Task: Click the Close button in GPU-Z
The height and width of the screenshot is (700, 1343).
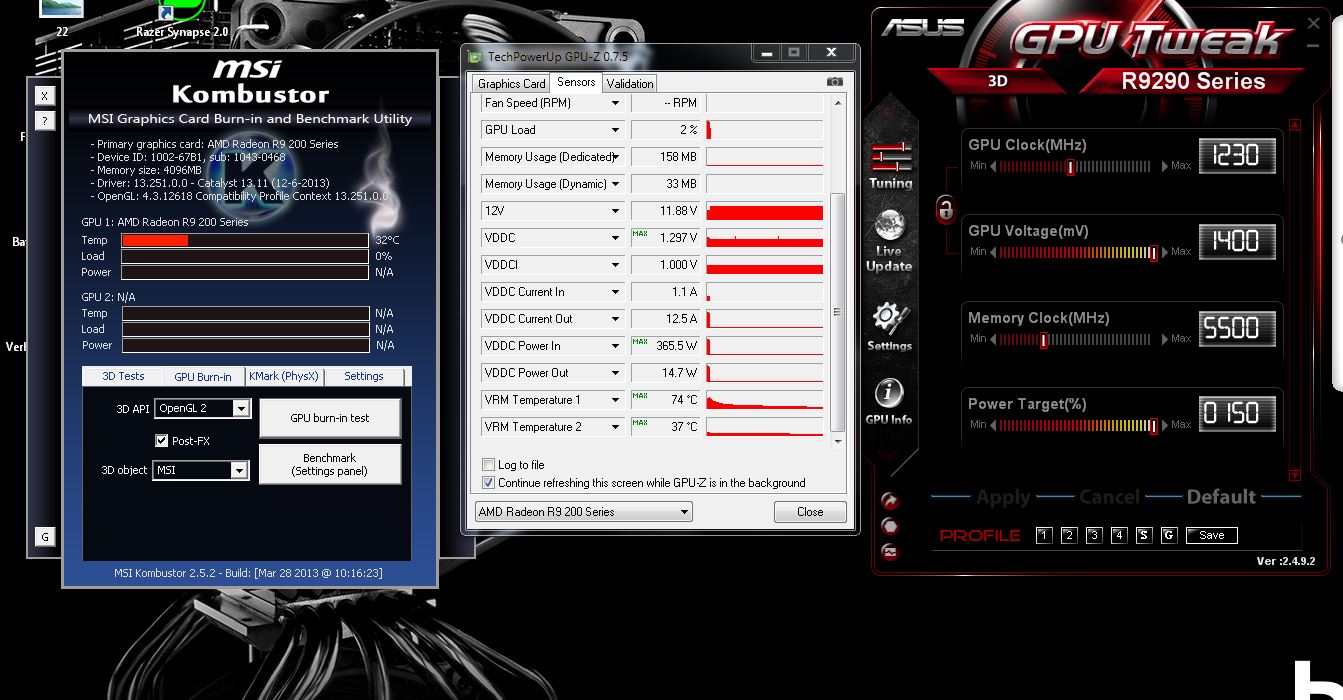Action: (x=810, y=512)
